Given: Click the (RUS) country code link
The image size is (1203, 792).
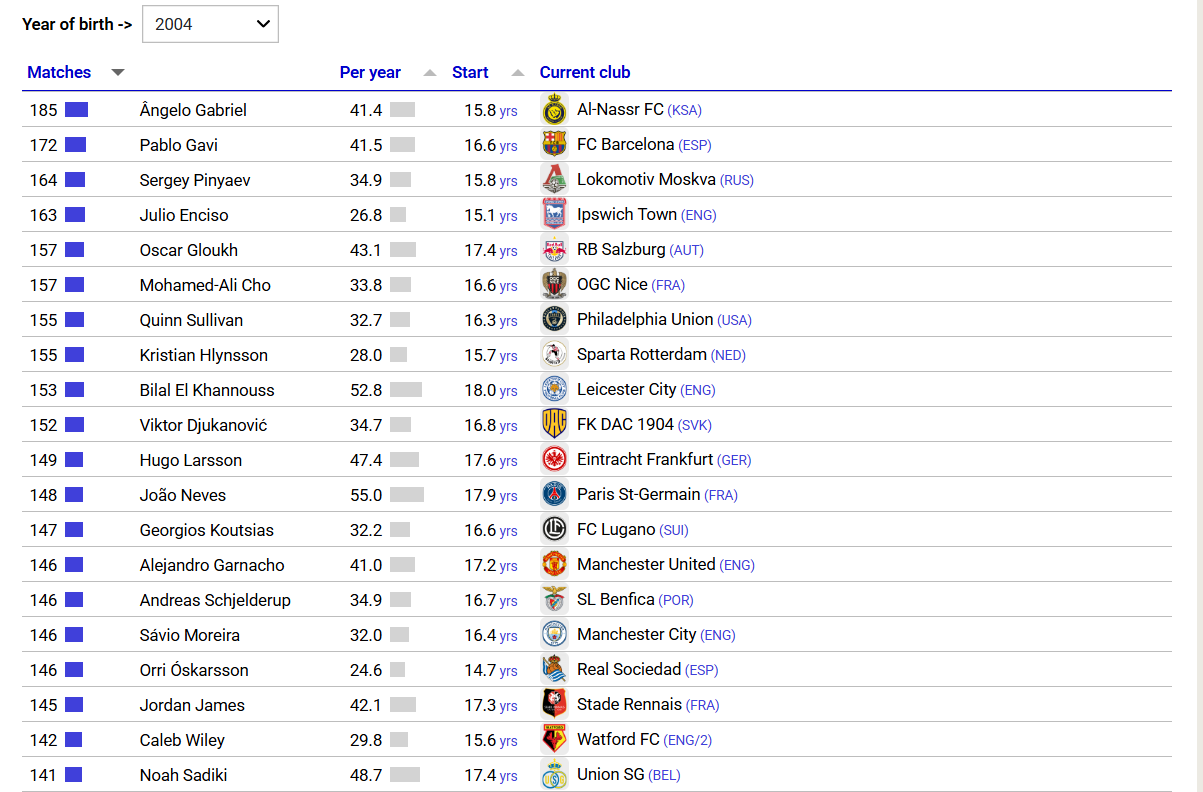Looking at the screenshot, I should click(x=737, y=181).
